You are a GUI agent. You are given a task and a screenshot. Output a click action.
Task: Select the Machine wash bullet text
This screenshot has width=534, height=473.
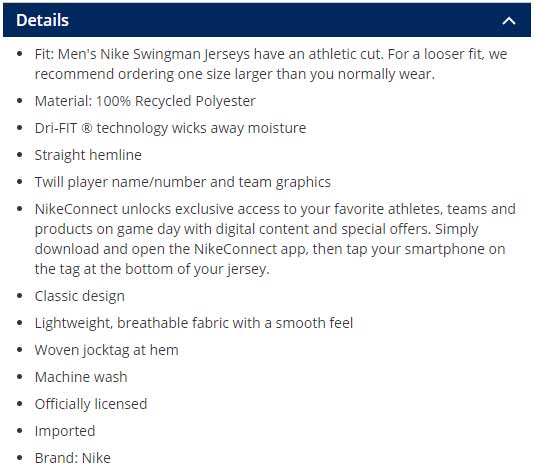point(81,377)
